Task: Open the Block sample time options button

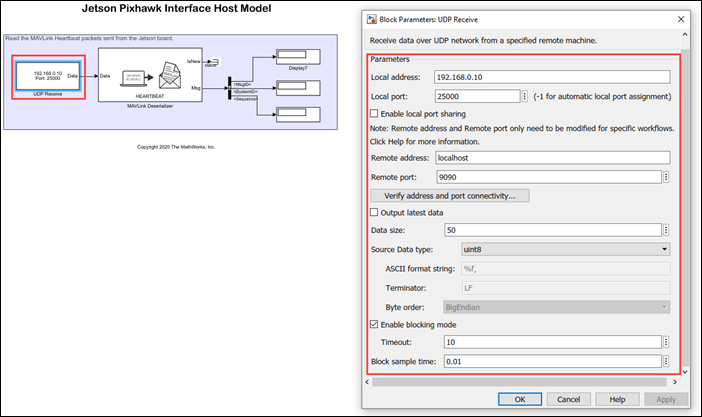Action: point(666,361)
